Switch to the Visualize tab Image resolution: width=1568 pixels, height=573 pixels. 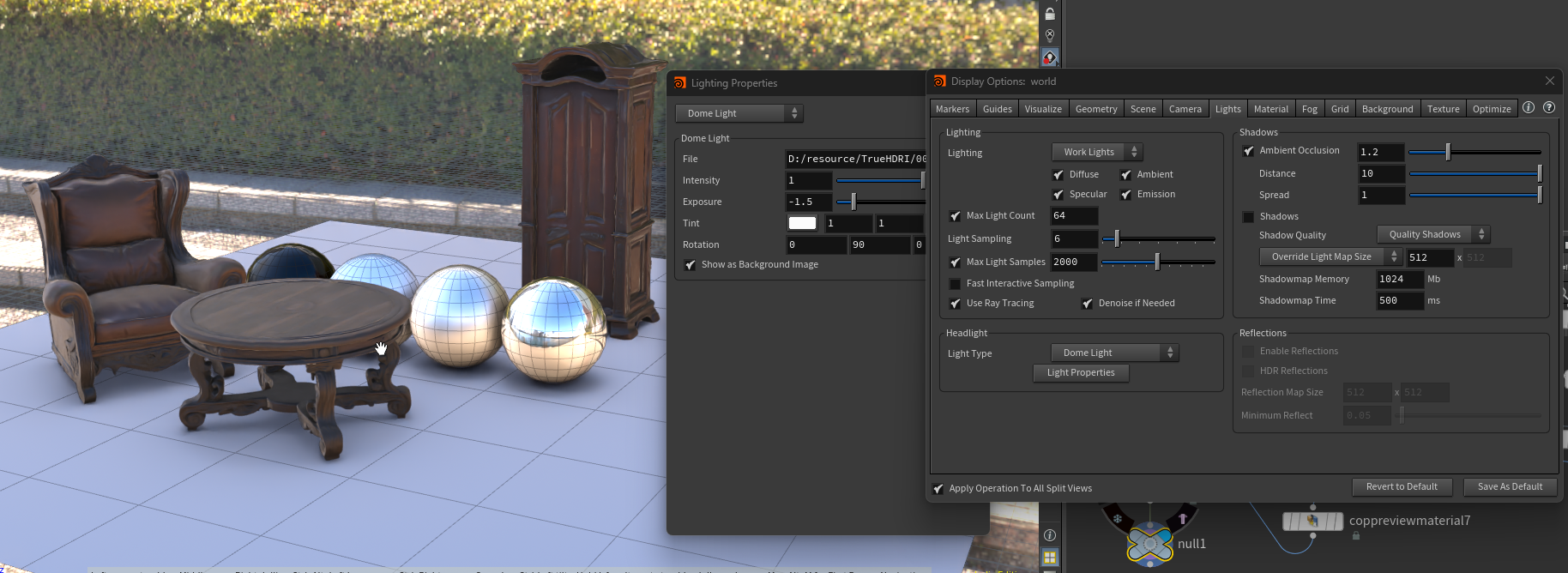(x=1043, y=109)
